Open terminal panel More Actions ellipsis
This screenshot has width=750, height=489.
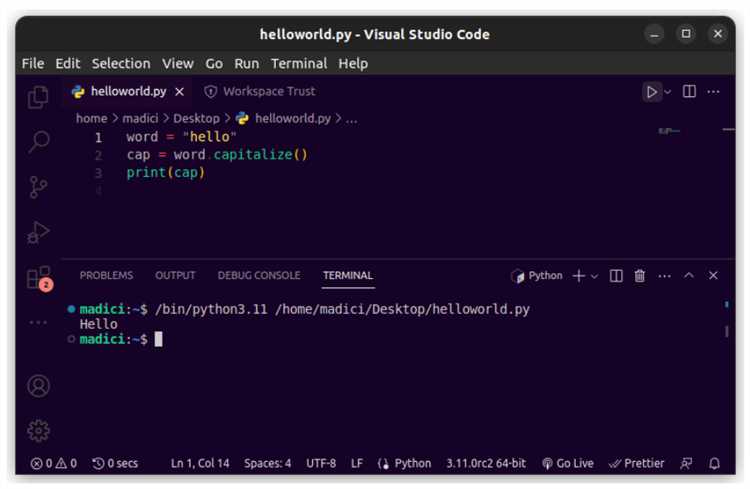[664, 276]
